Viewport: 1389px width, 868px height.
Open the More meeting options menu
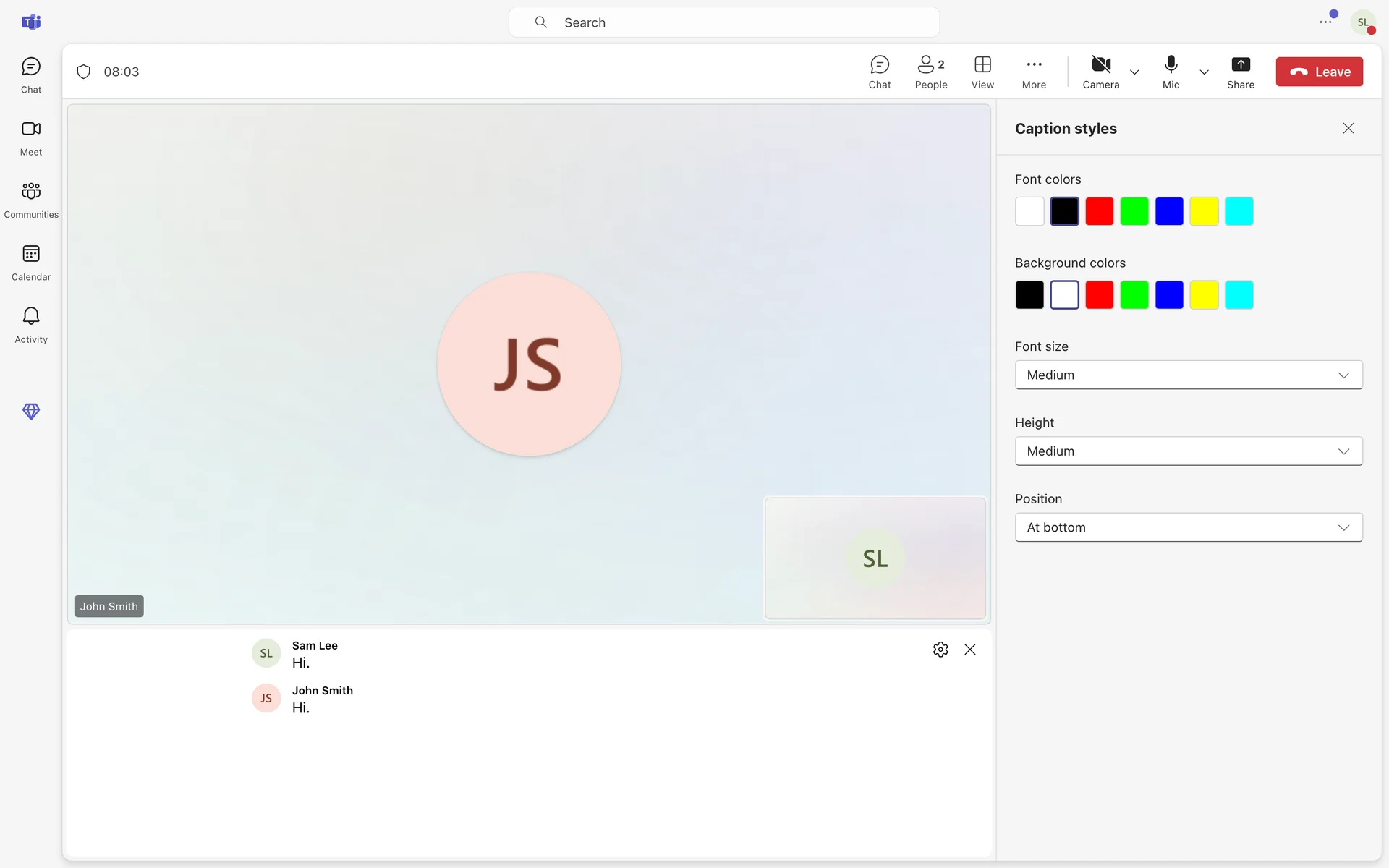[x=1034, y=72]
